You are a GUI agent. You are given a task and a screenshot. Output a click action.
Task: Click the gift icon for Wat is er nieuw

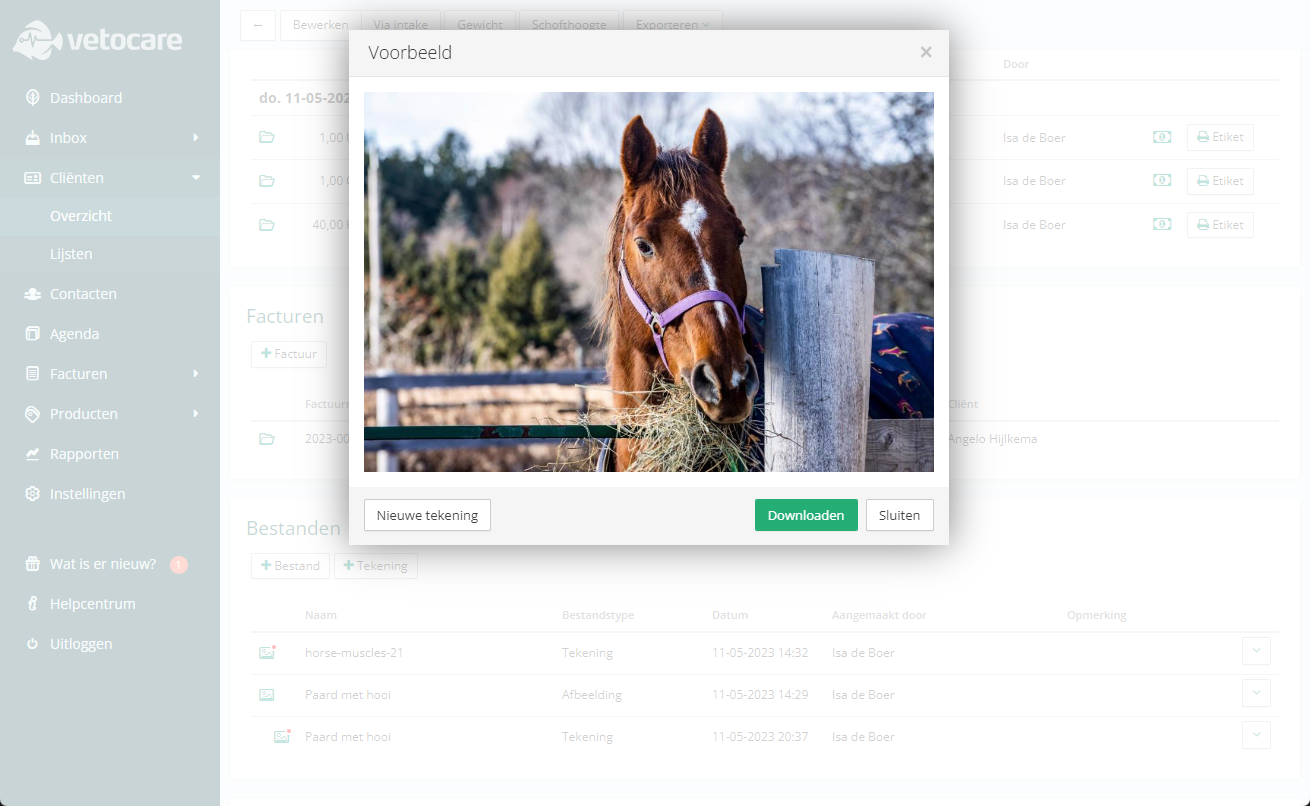[x=32, y=564]
